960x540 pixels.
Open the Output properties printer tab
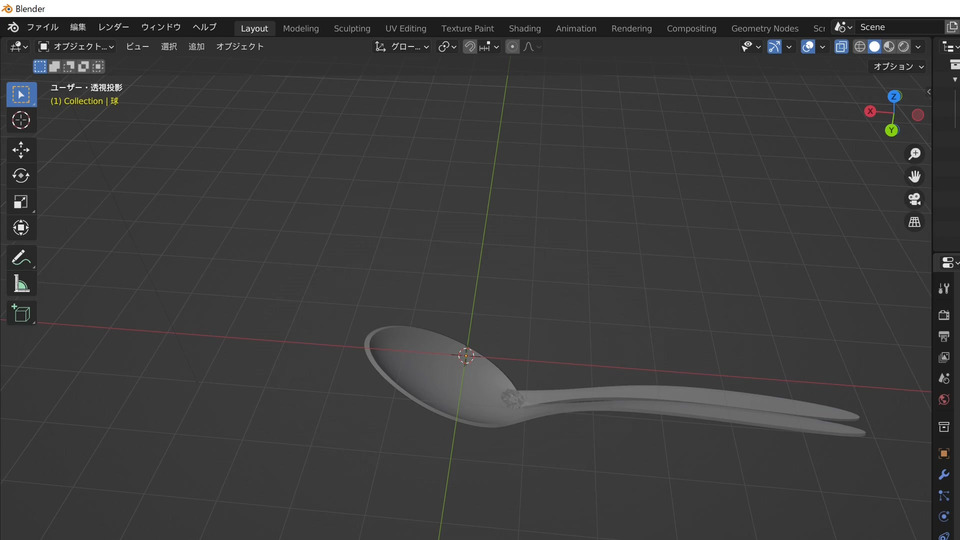pyautogui.click(x=944, y=336)
